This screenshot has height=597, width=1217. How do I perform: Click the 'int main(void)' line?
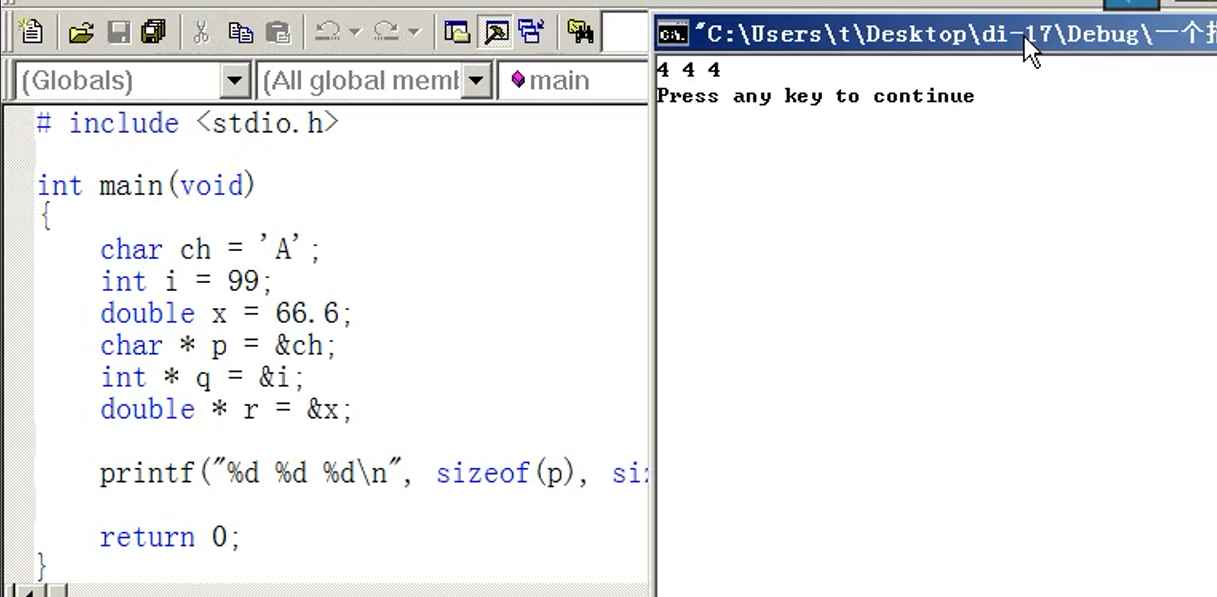point(146,185)
